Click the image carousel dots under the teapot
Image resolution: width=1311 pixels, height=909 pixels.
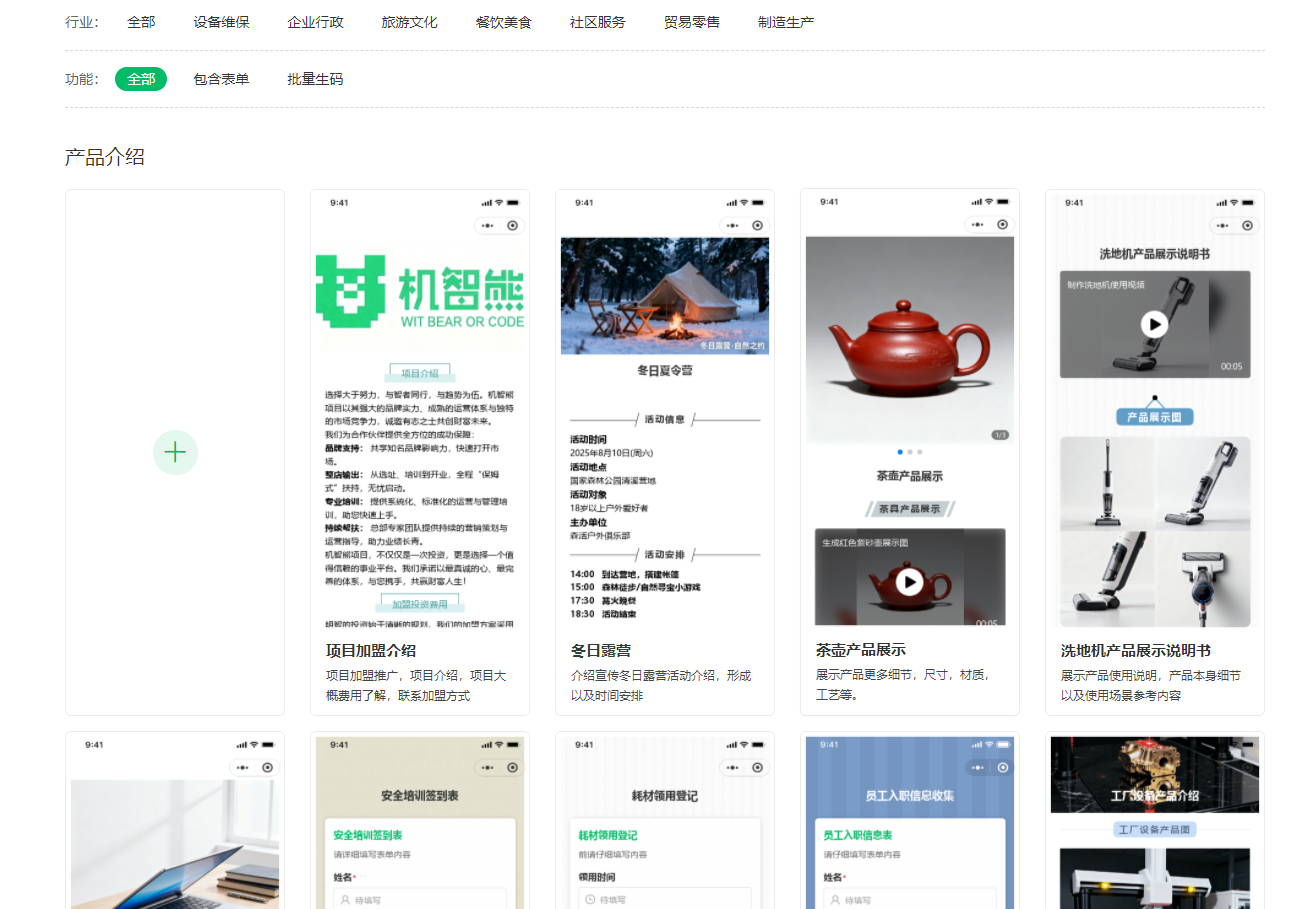(910, 452)
